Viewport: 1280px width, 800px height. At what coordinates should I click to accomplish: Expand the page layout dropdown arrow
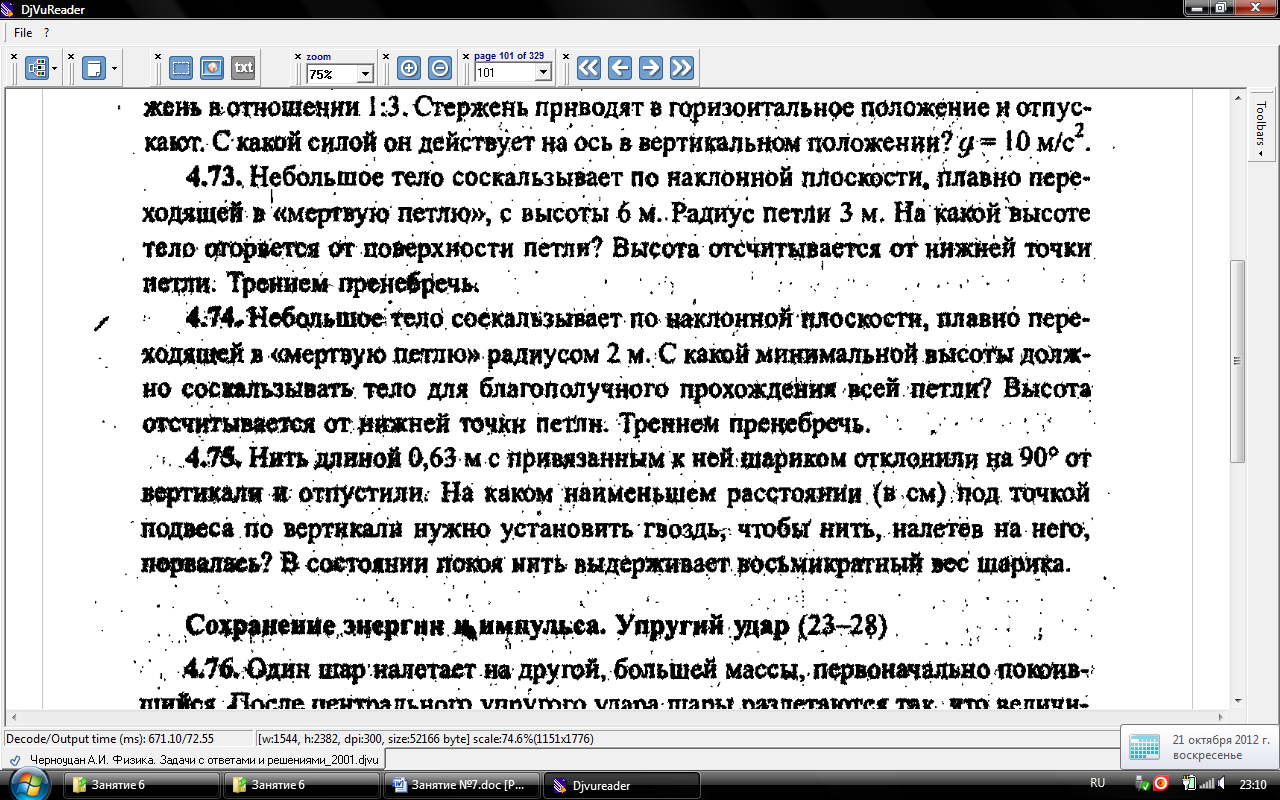pos(114,68)
